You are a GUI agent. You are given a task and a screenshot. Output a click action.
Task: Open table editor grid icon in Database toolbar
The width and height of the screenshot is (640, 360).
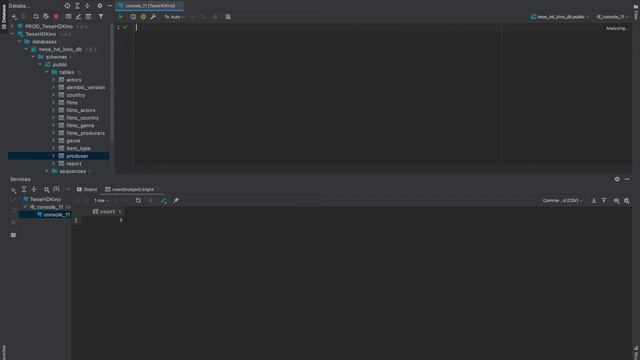pos(68,17)
